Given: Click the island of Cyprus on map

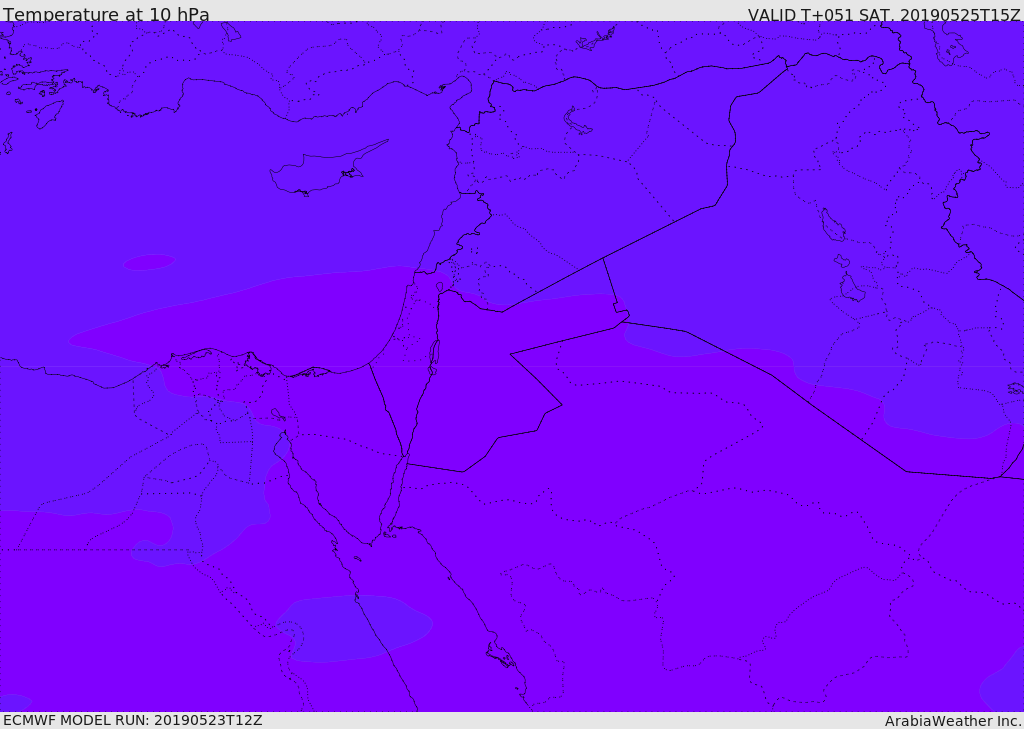Looking at the screenshot, I should (x=328, y=169).
